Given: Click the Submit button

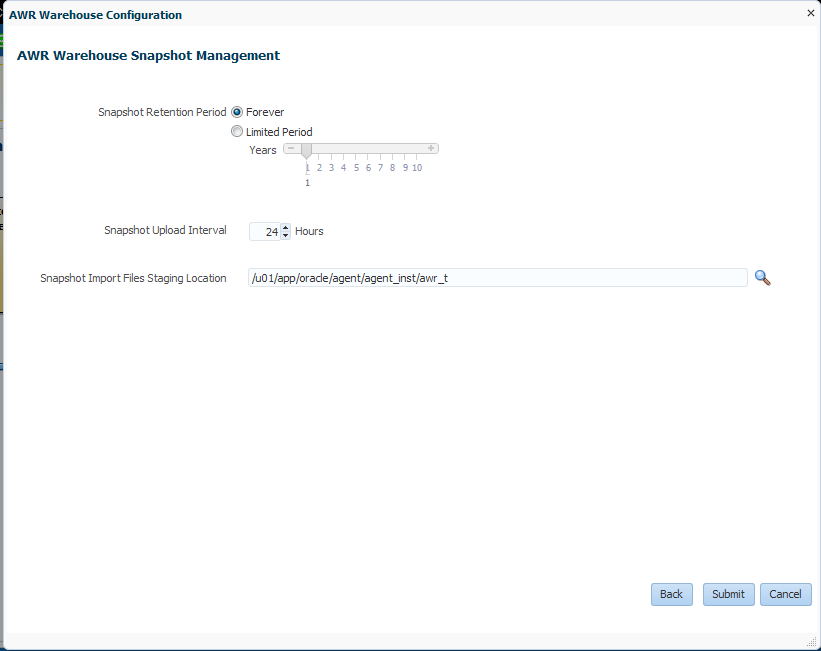Looking at the screenshot, I should click(728, 594).
